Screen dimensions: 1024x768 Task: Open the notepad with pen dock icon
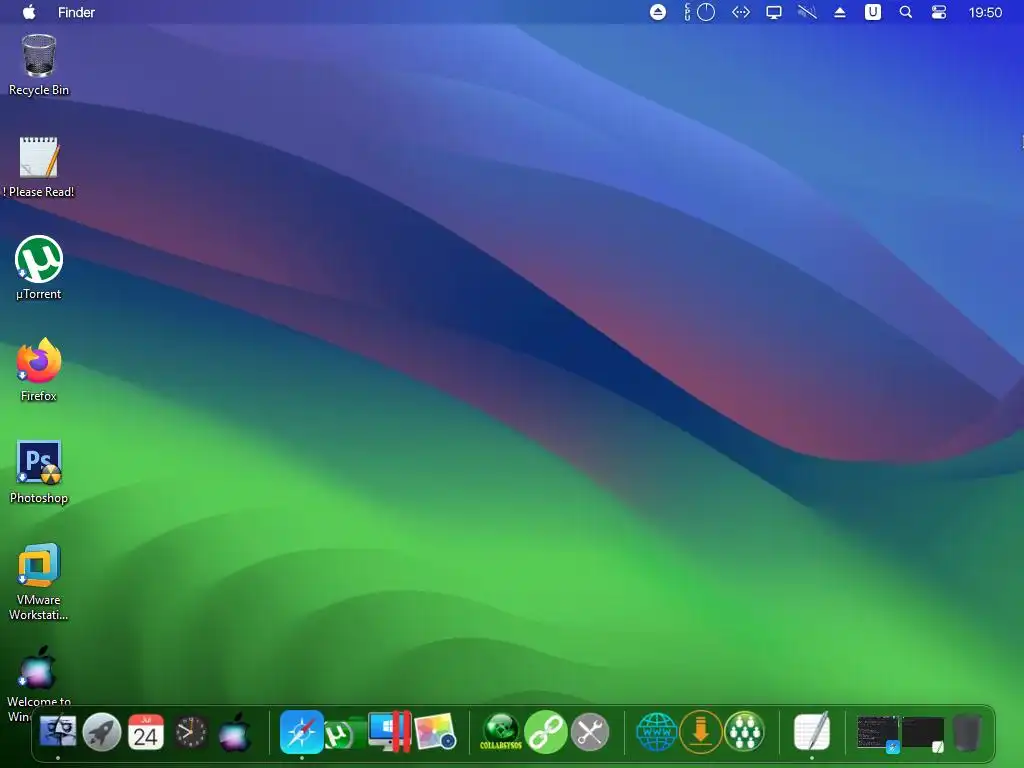(812, 731)
